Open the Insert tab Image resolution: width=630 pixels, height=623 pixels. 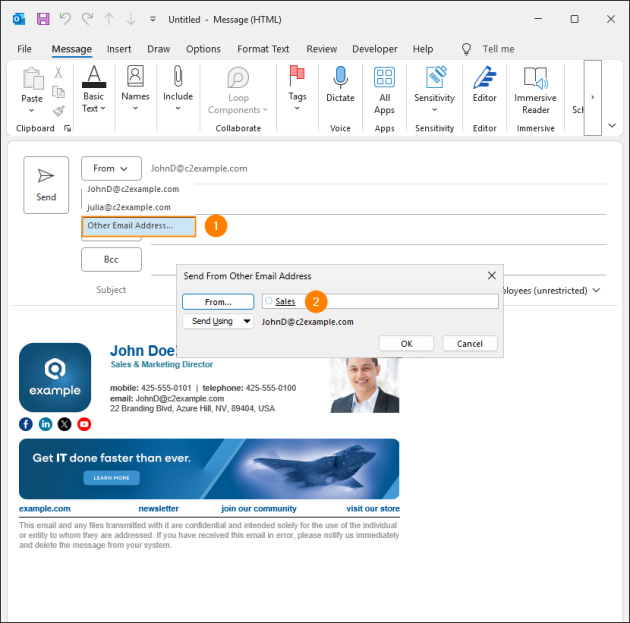coord(119,49)
